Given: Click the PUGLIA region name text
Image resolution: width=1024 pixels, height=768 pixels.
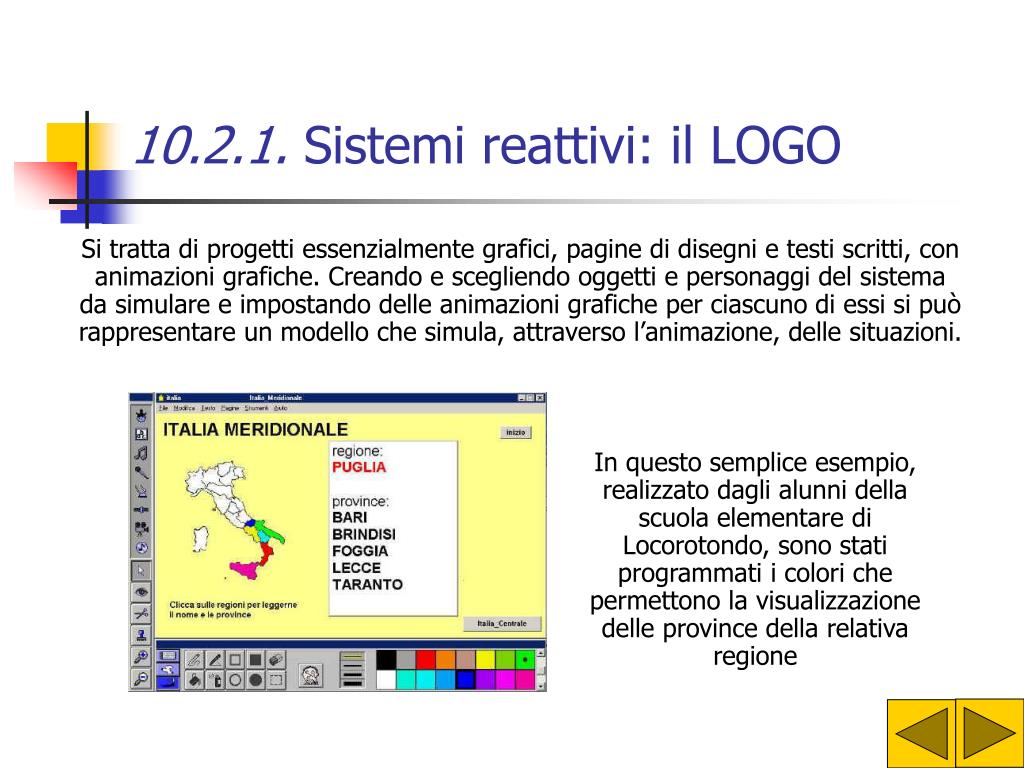Looking at the screenshot, I should [x=359, y=467].
